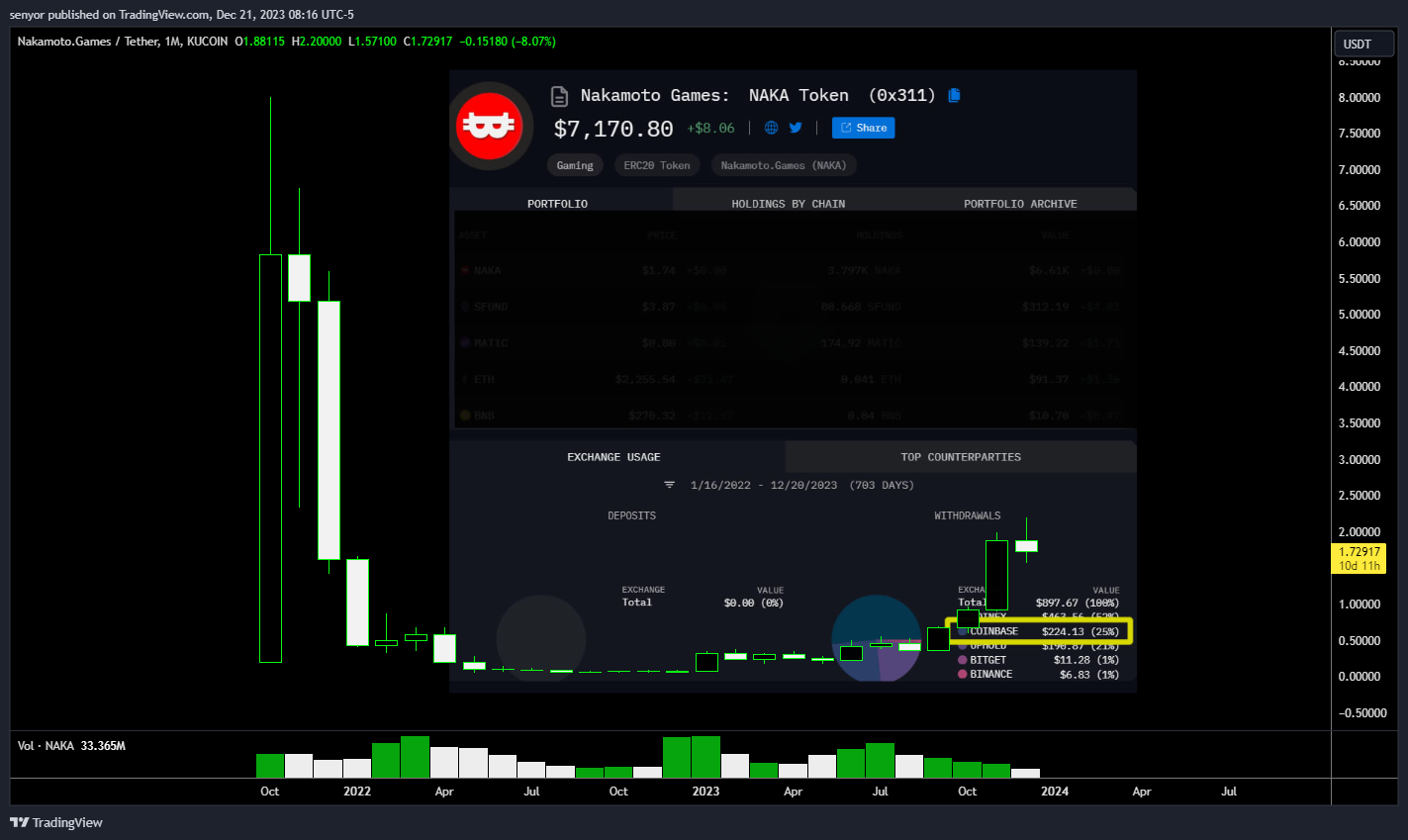Click the DEPOSITS heading
1408x840 pixels.
pos(631,515)
